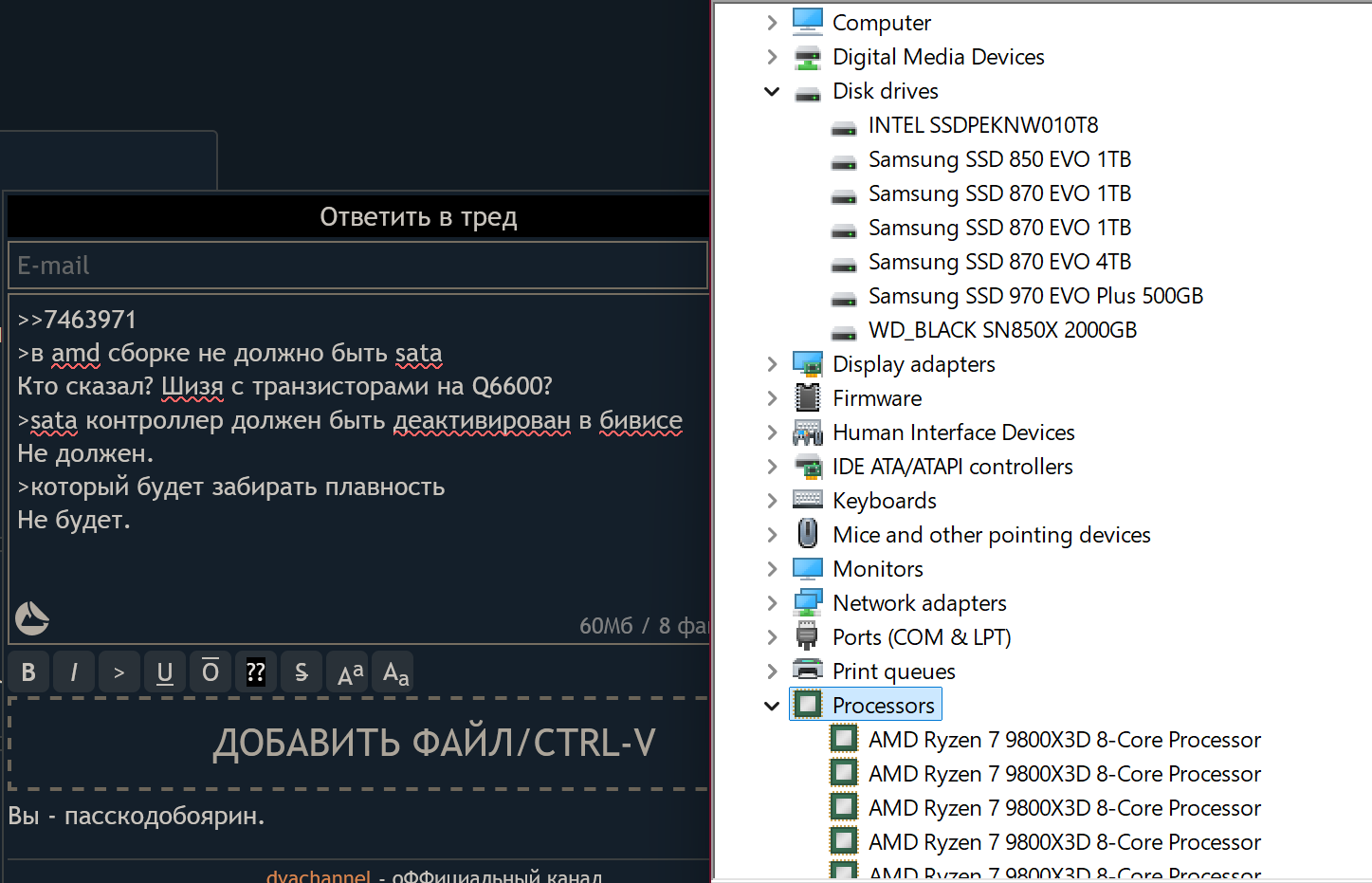Toggle italic formatting button I
This screenshot has height=883, width=1372.
74,672
